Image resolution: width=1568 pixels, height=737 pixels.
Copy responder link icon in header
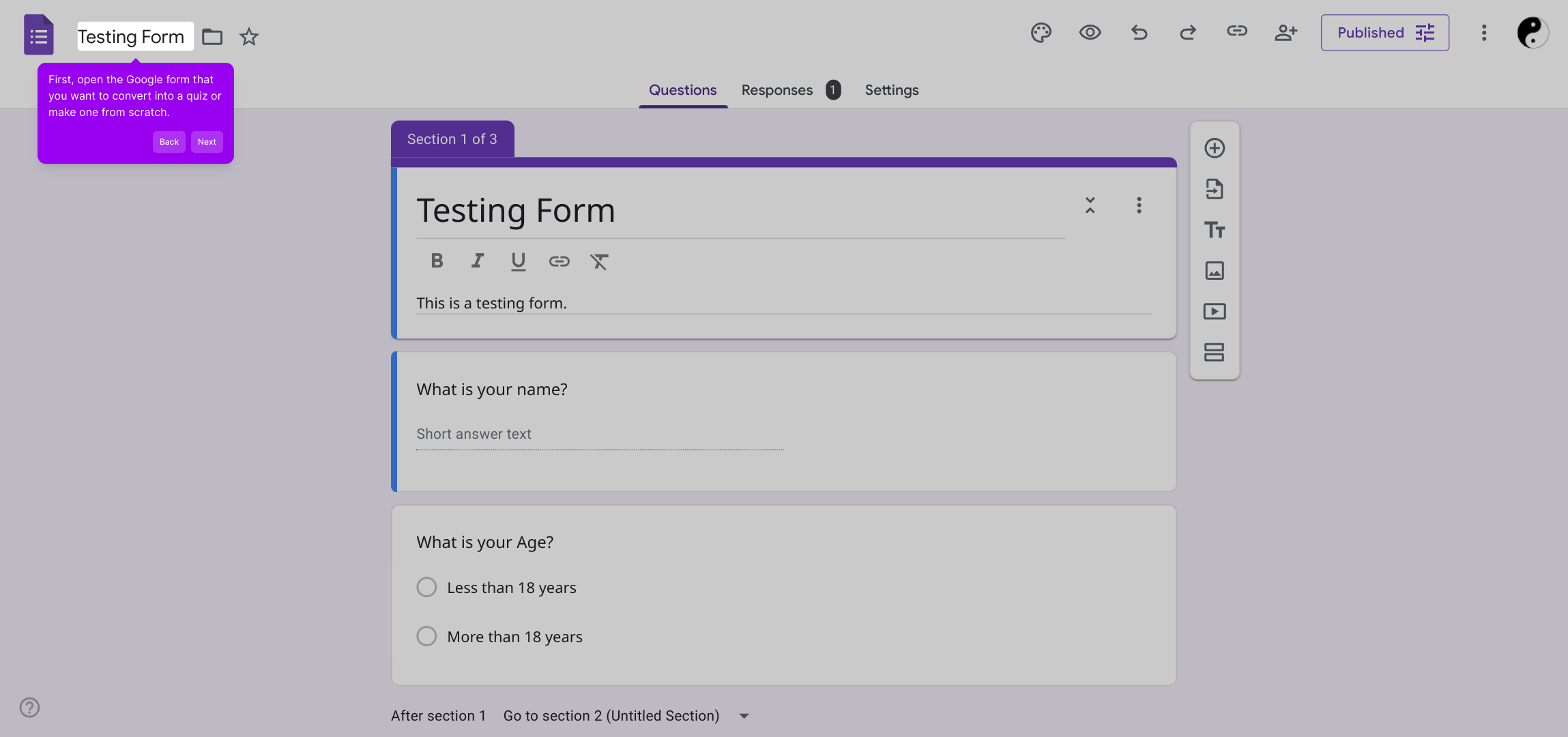tap(1237, 31)
